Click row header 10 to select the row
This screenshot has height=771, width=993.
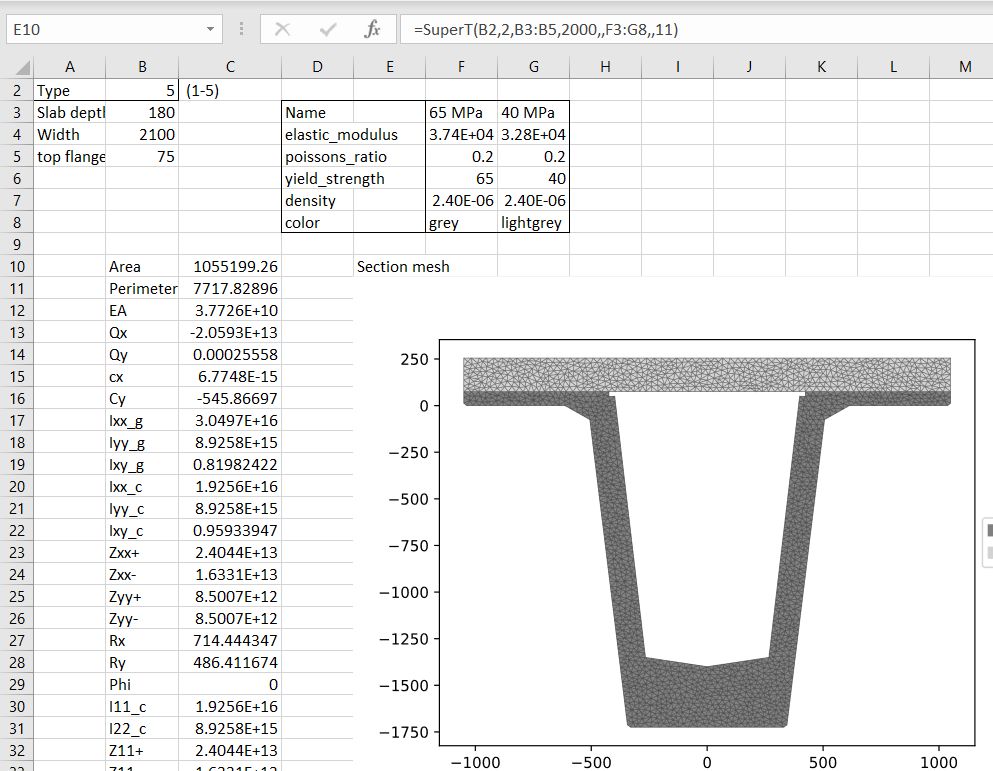coord(19,266)
